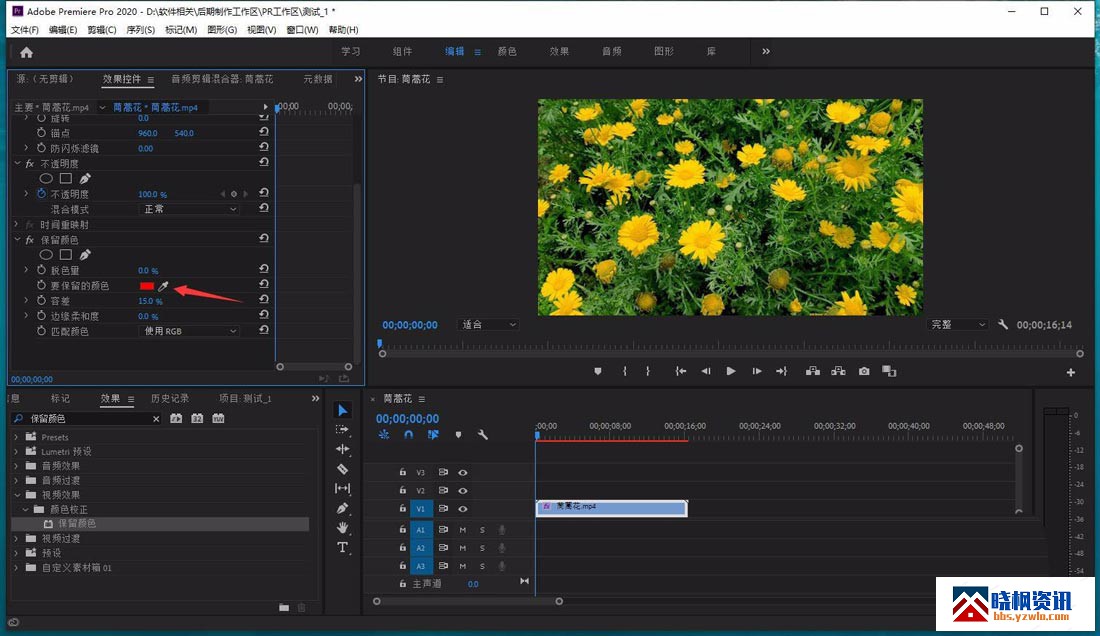Create rectangle mask under 保留颜色 effect

(66, 255)
